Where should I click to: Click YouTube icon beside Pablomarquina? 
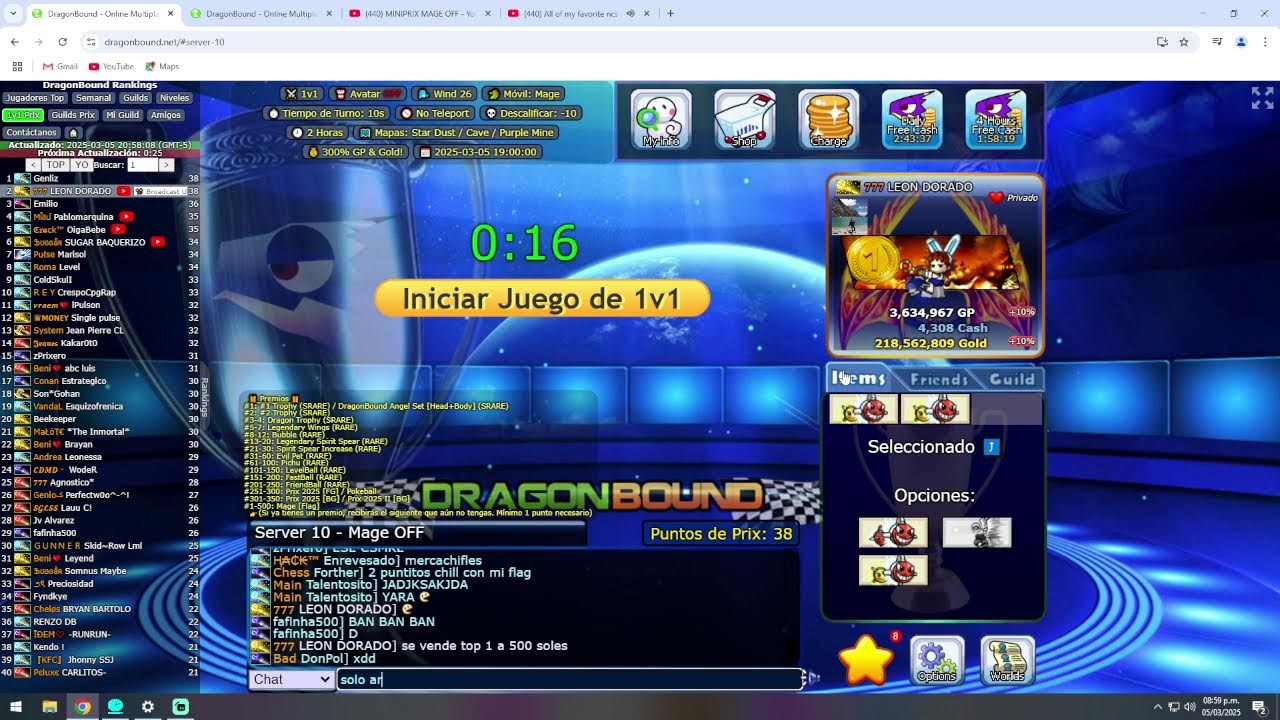point(127,216)
